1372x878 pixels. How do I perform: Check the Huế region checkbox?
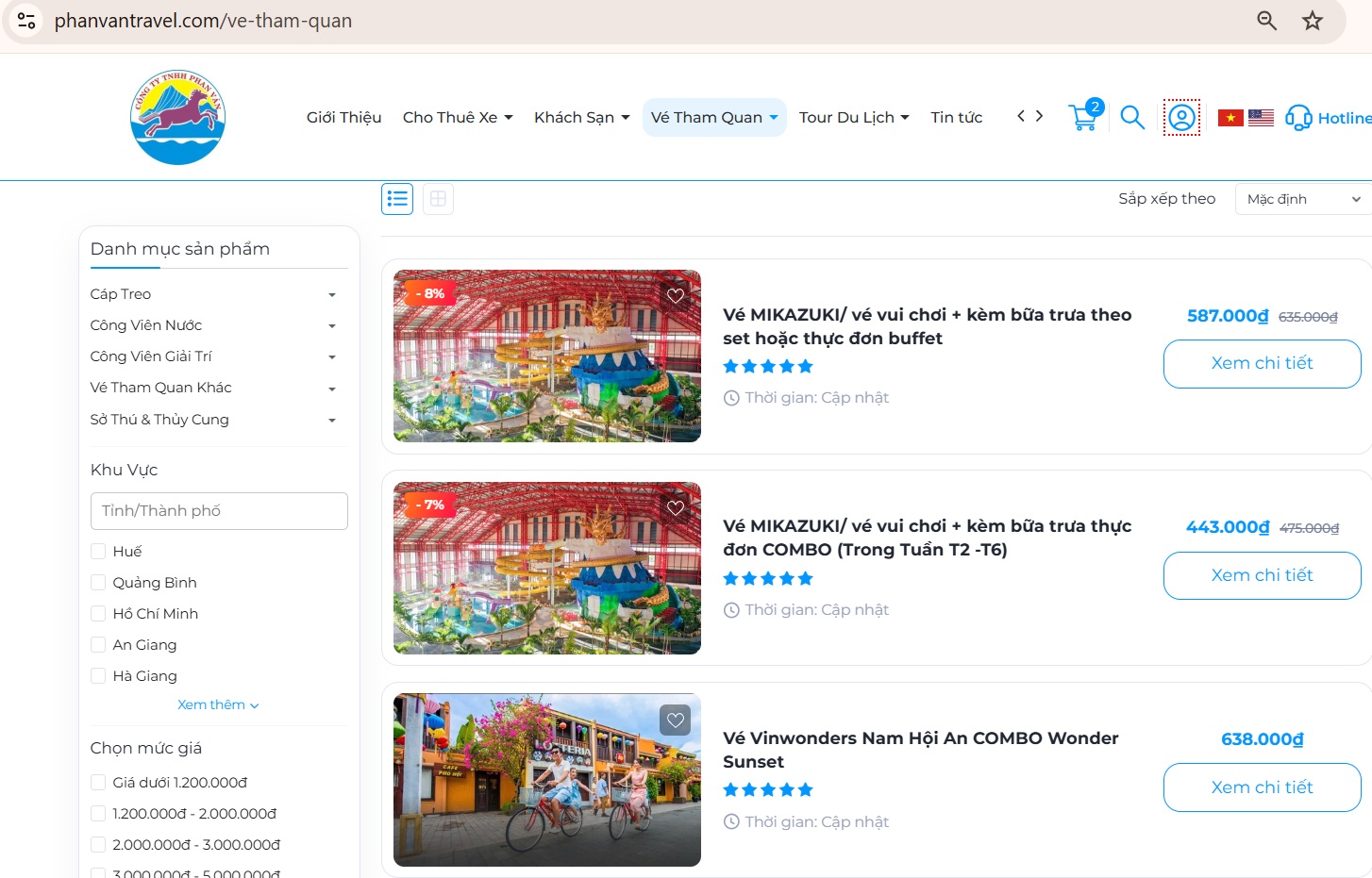pyautogui.click(x=98, y=552)
